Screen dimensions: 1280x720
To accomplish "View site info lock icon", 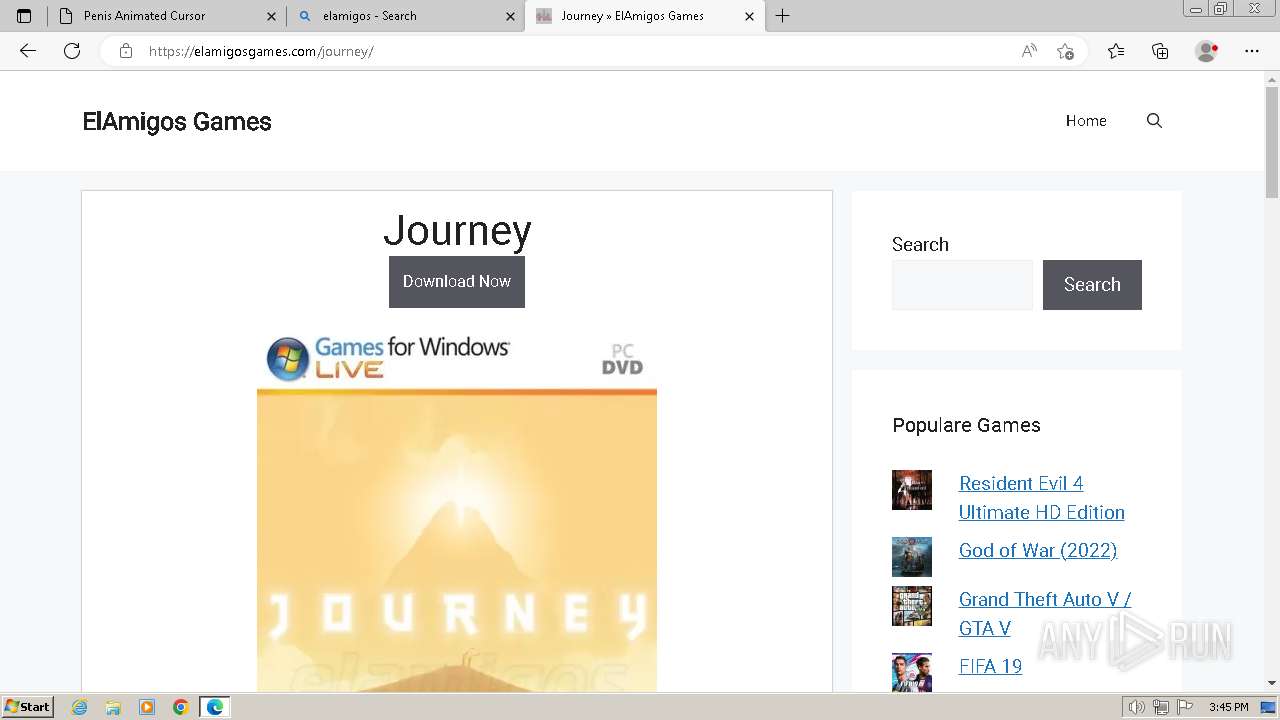I will coord(126,51).
